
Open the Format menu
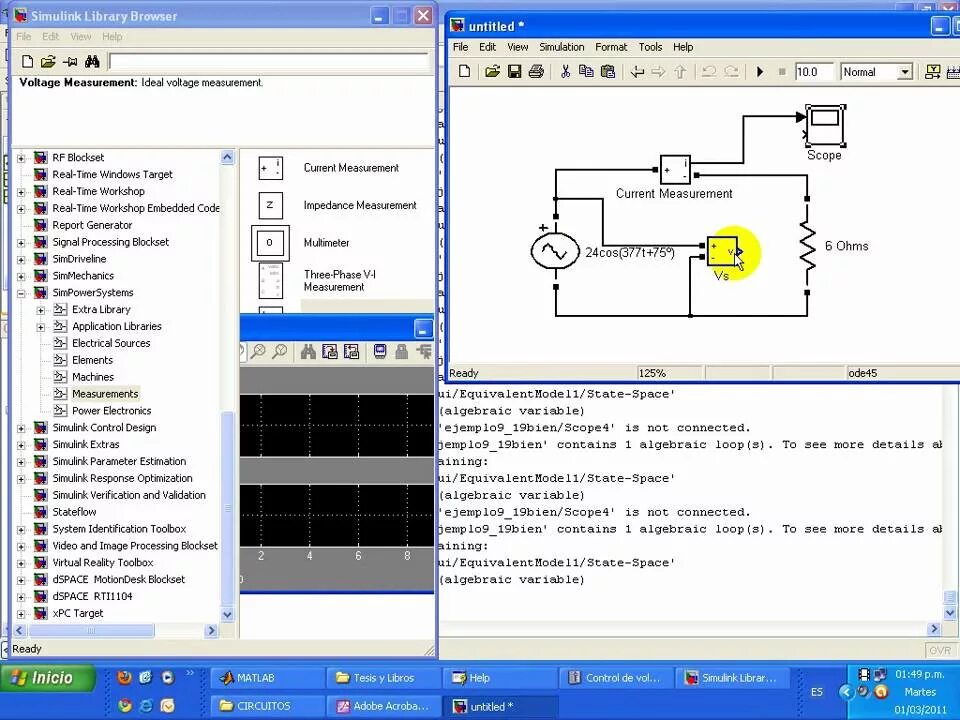point(611,47)
